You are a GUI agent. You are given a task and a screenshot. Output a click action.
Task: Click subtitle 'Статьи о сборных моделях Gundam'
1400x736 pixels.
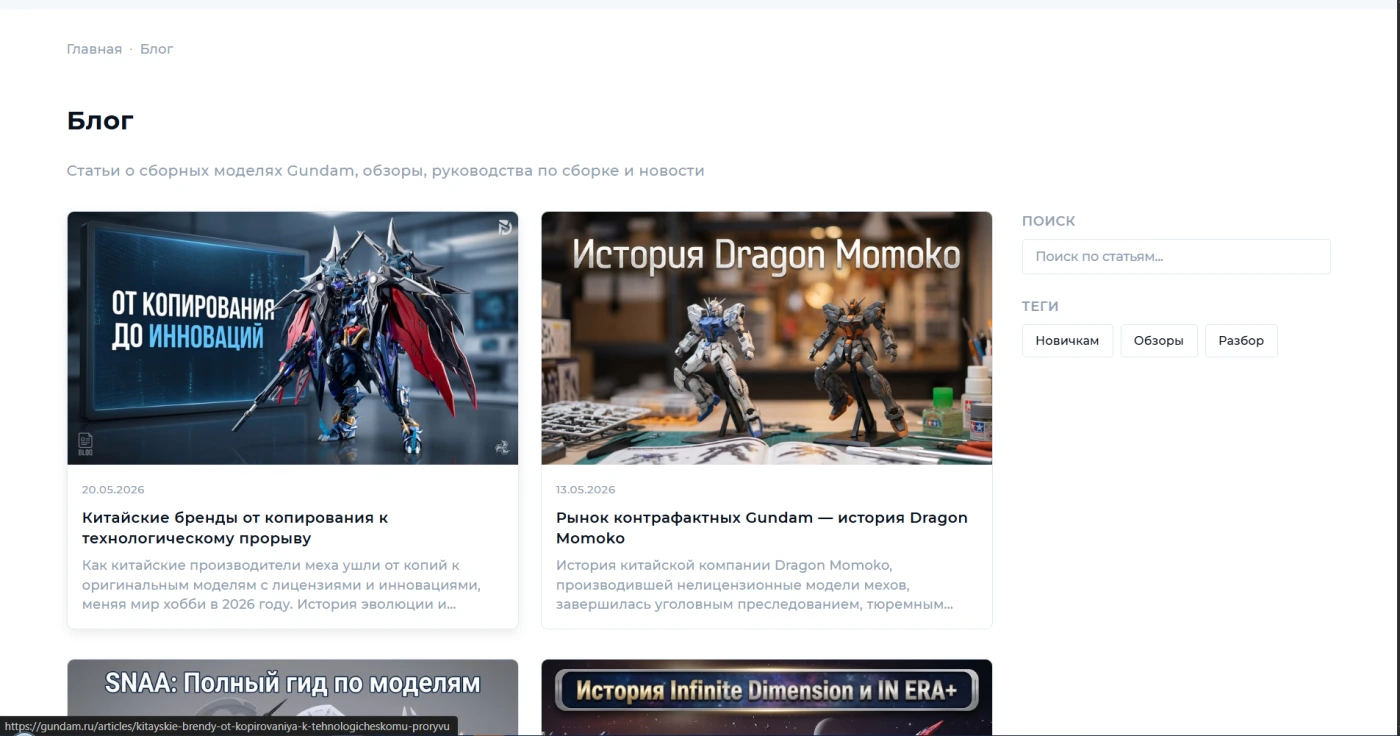pyautogui.click(x=385, y=171)
